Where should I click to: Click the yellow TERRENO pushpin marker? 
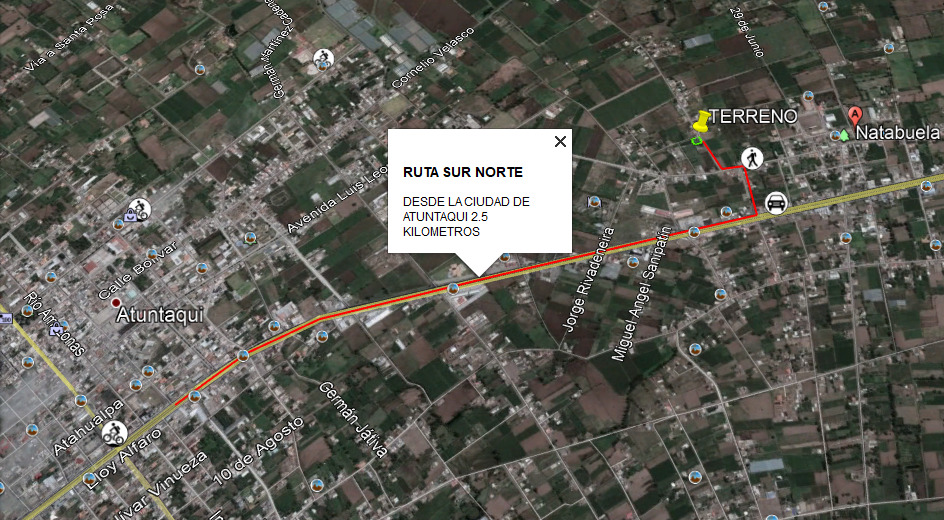pyautogui.click(x=701, y=120)
